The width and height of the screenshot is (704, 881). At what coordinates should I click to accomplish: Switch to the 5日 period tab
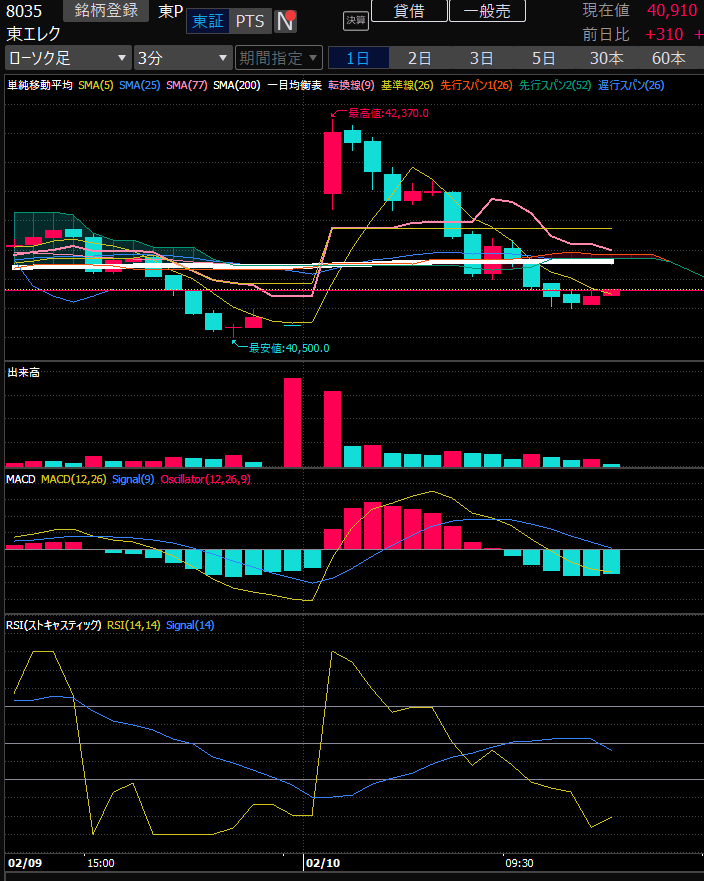click(544, 57)
